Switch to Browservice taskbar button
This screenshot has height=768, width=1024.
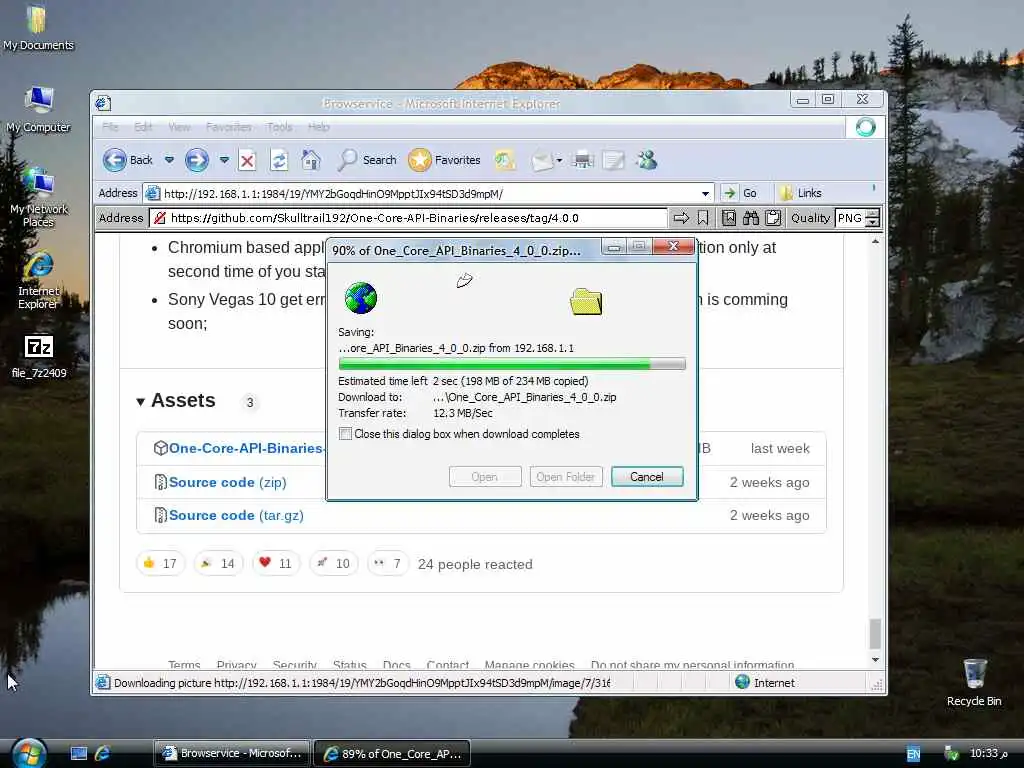pyautogui.click(x=232, y=753)
